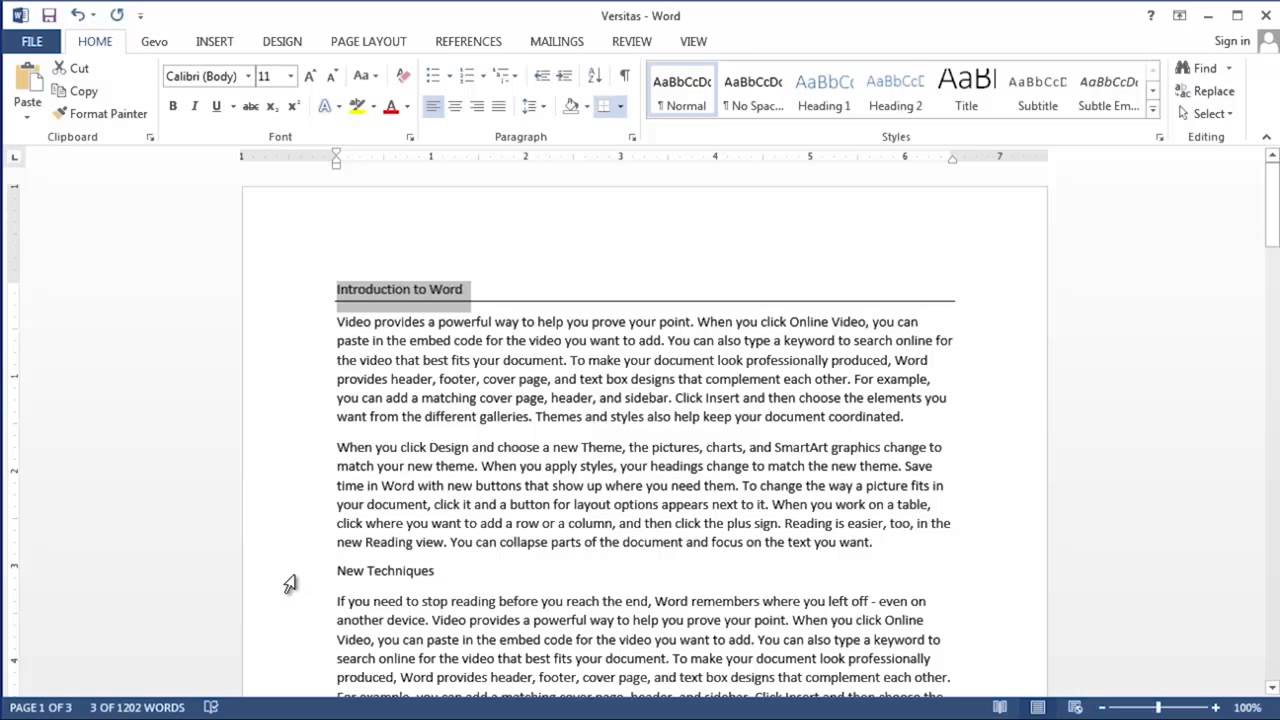This screenshot has height=720, width=1280.
Task: Open the Font dialog launcher
Action: [410, 137]
